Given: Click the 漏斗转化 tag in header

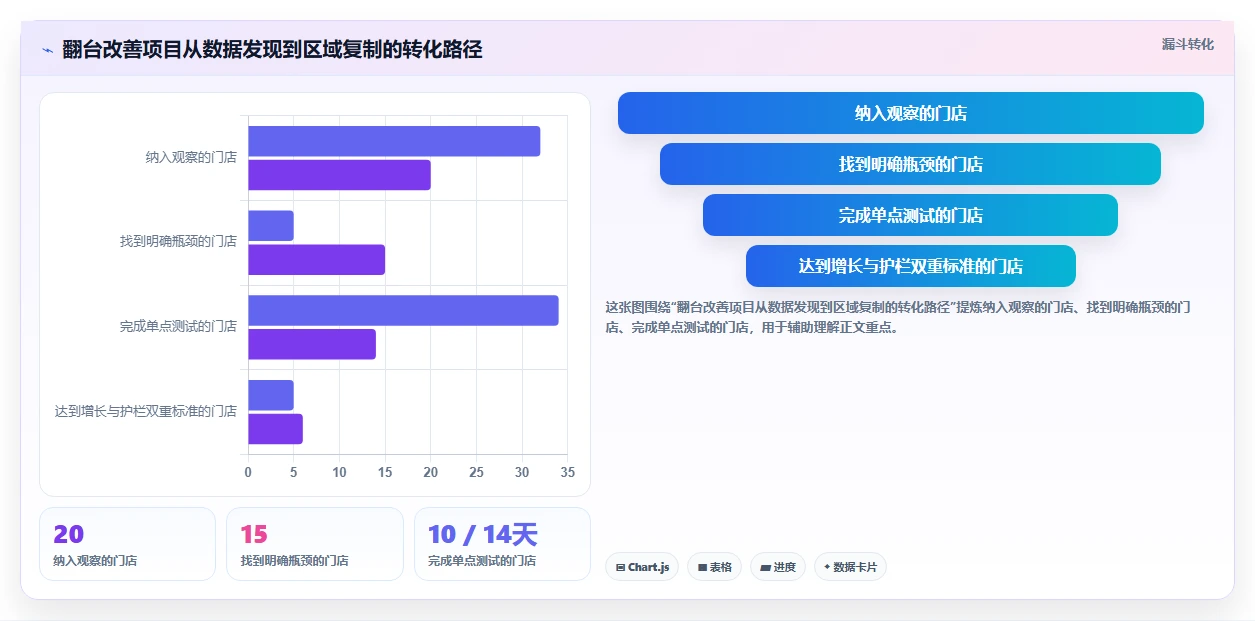Looking at the screenshot, I should (1188, 44).
